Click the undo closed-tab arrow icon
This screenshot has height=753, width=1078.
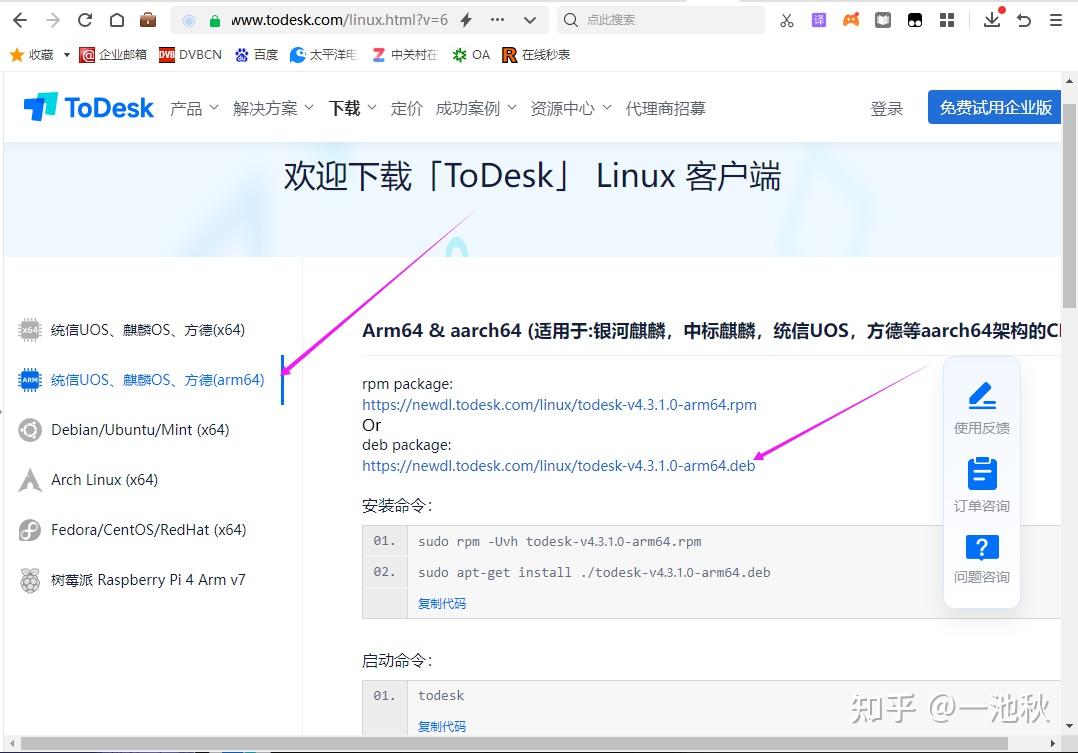1024,20
